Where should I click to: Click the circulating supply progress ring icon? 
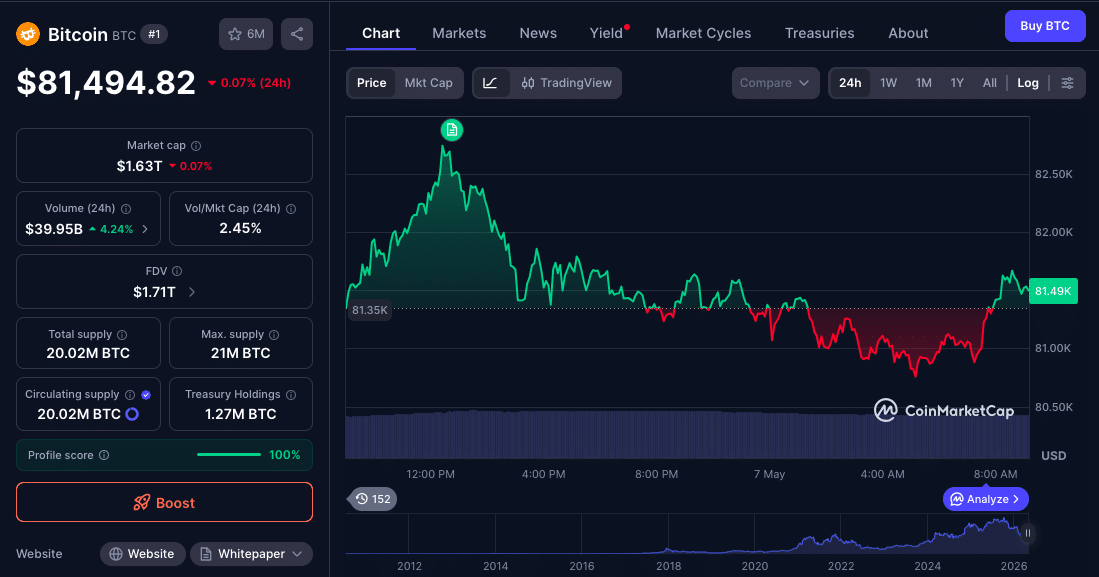132,414
